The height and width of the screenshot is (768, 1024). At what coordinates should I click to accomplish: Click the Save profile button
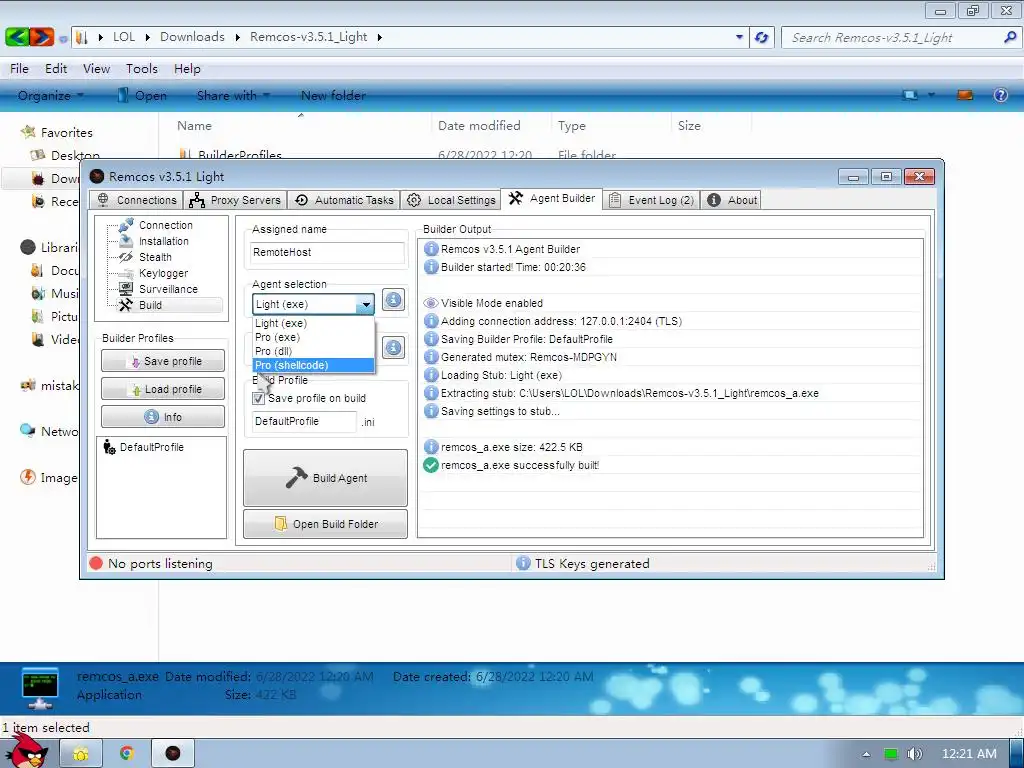(x=163, y=361)
